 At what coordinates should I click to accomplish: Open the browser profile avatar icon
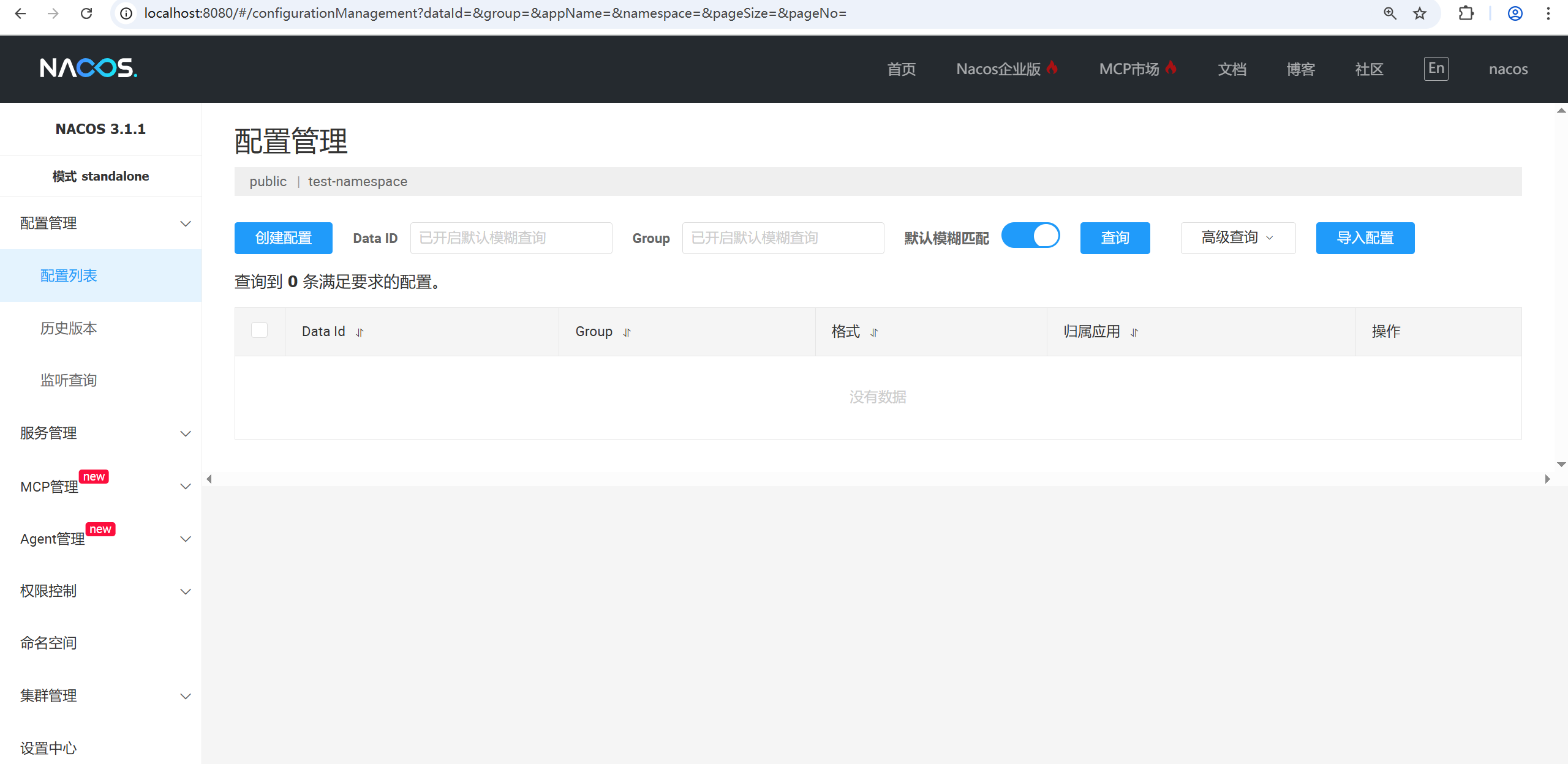(x=1515, y=13)
